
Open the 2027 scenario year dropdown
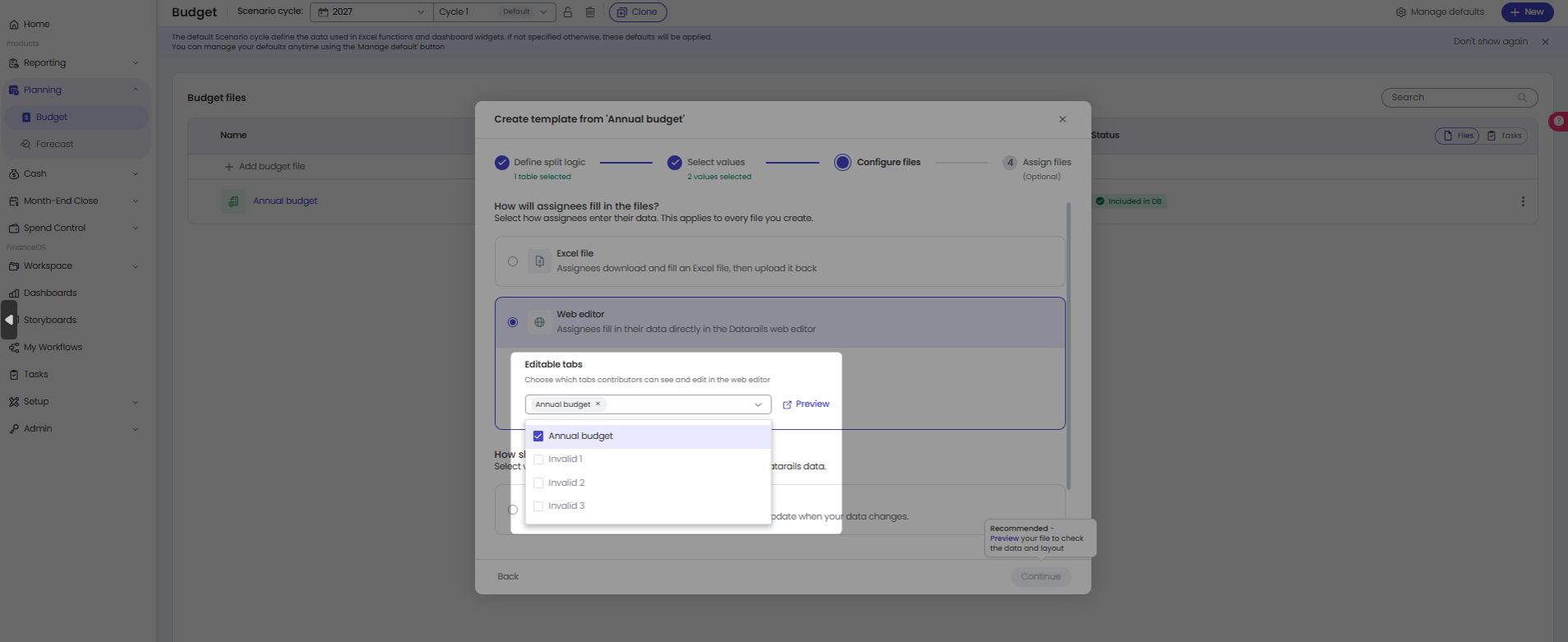372,12
